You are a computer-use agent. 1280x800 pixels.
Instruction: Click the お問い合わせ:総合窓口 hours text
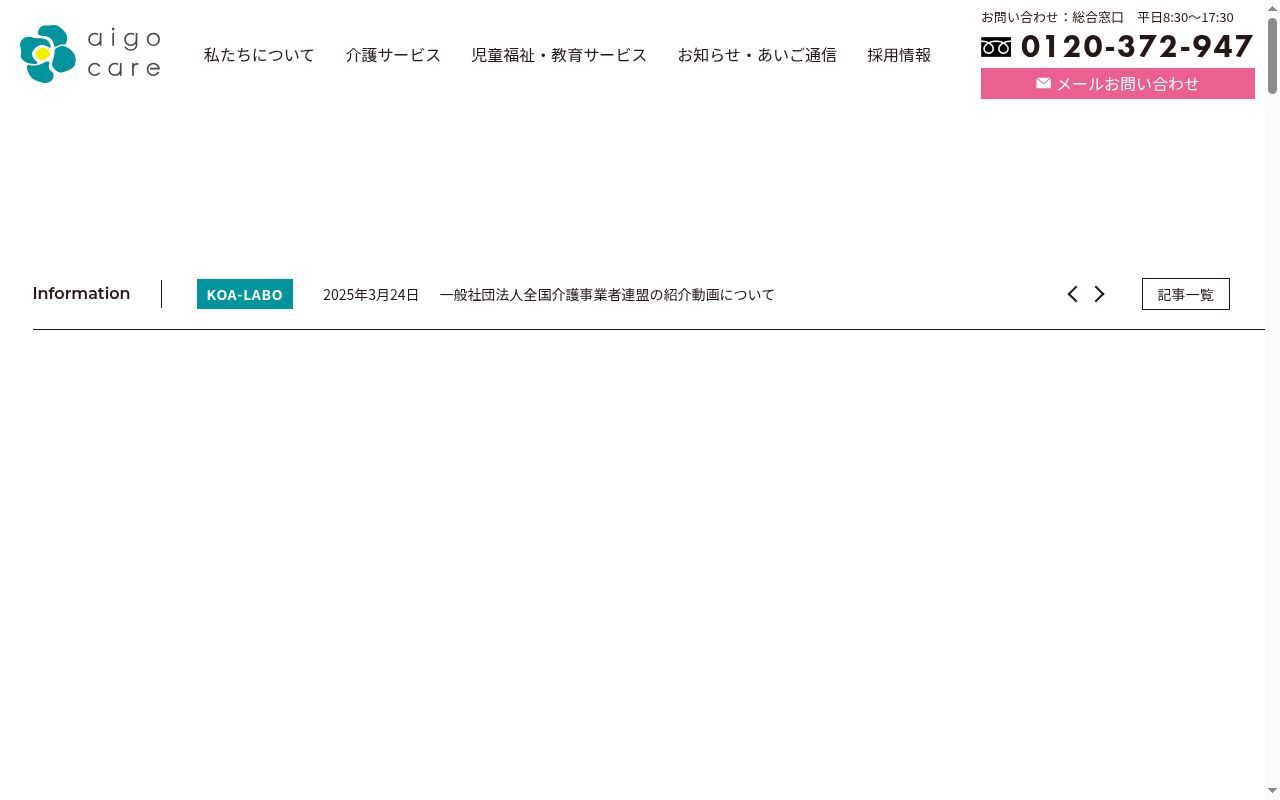point(1107,17)
